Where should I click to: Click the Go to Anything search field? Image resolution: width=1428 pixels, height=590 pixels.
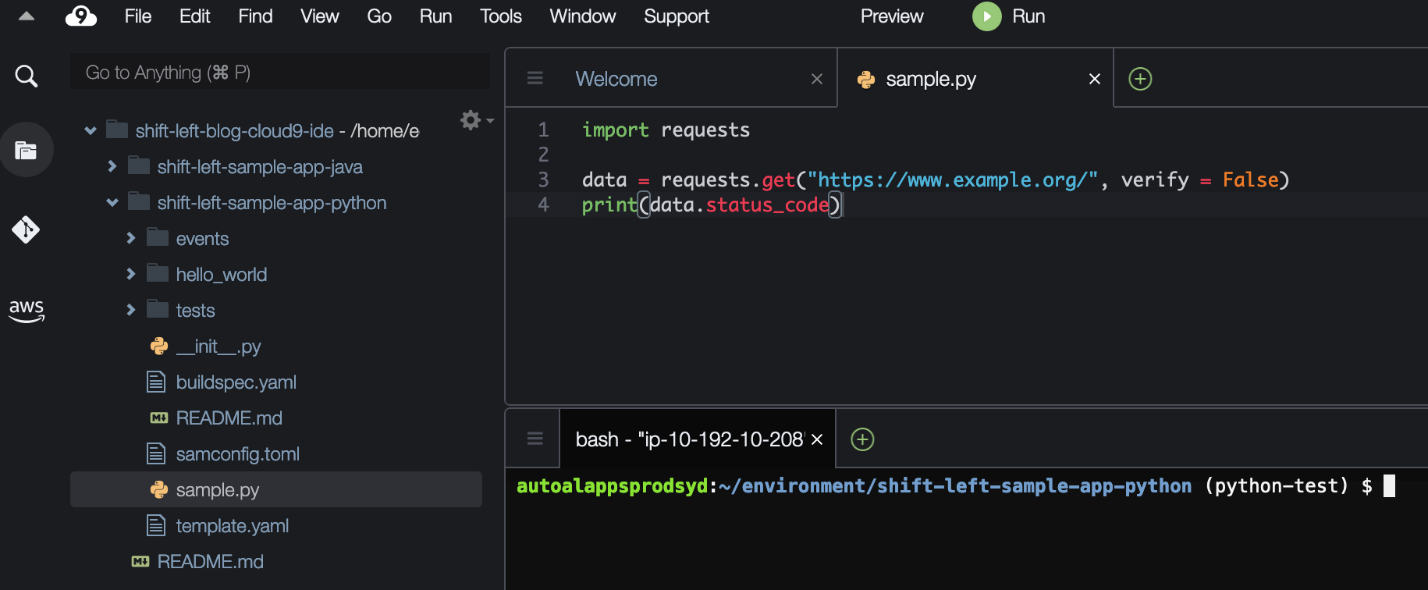(280, 72)
